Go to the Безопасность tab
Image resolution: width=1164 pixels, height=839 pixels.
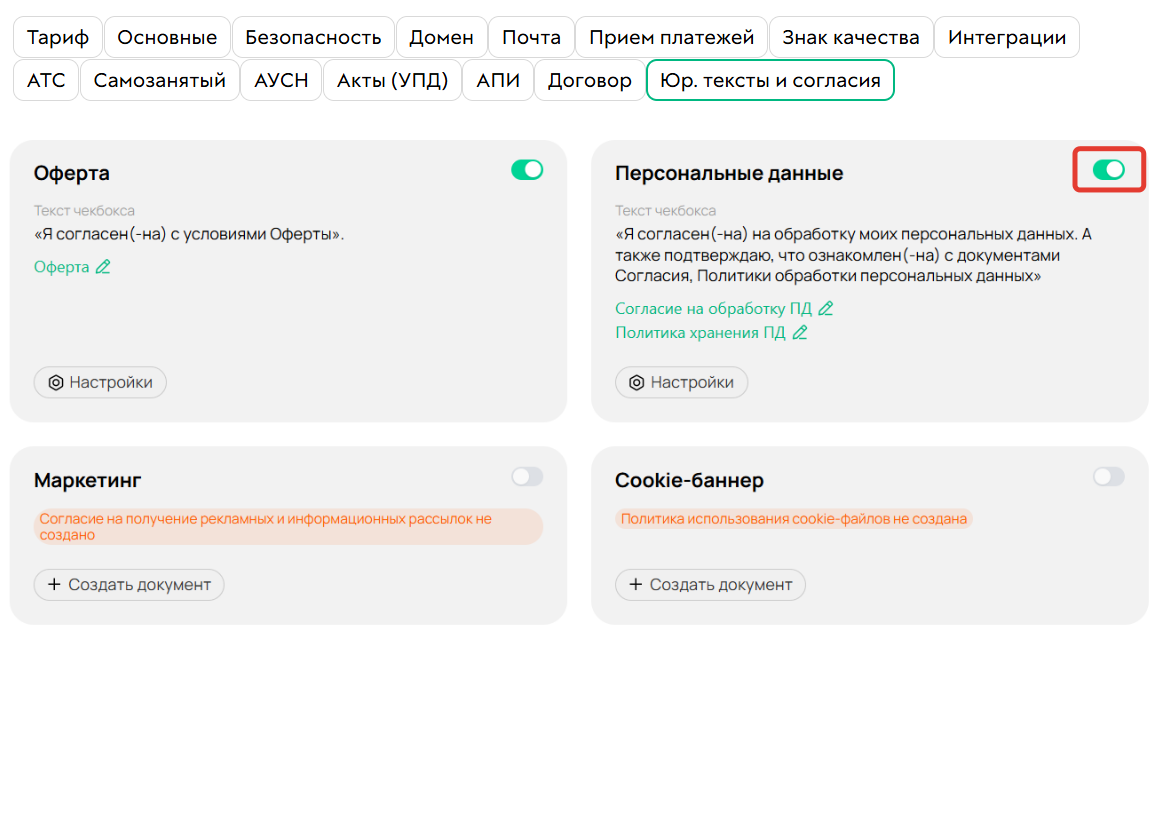[x=313, y=37]
